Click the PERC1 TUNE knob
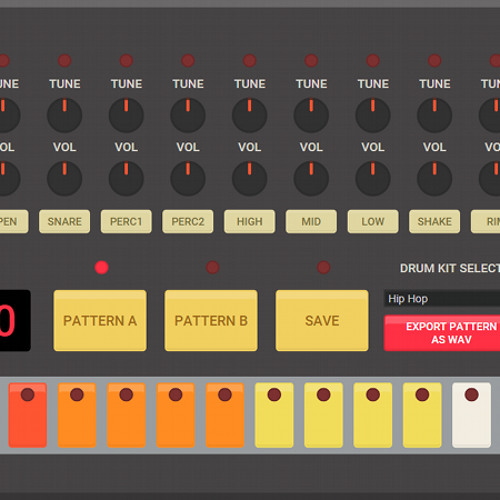This screenshot has width=500, height=500. click(126, 115)
